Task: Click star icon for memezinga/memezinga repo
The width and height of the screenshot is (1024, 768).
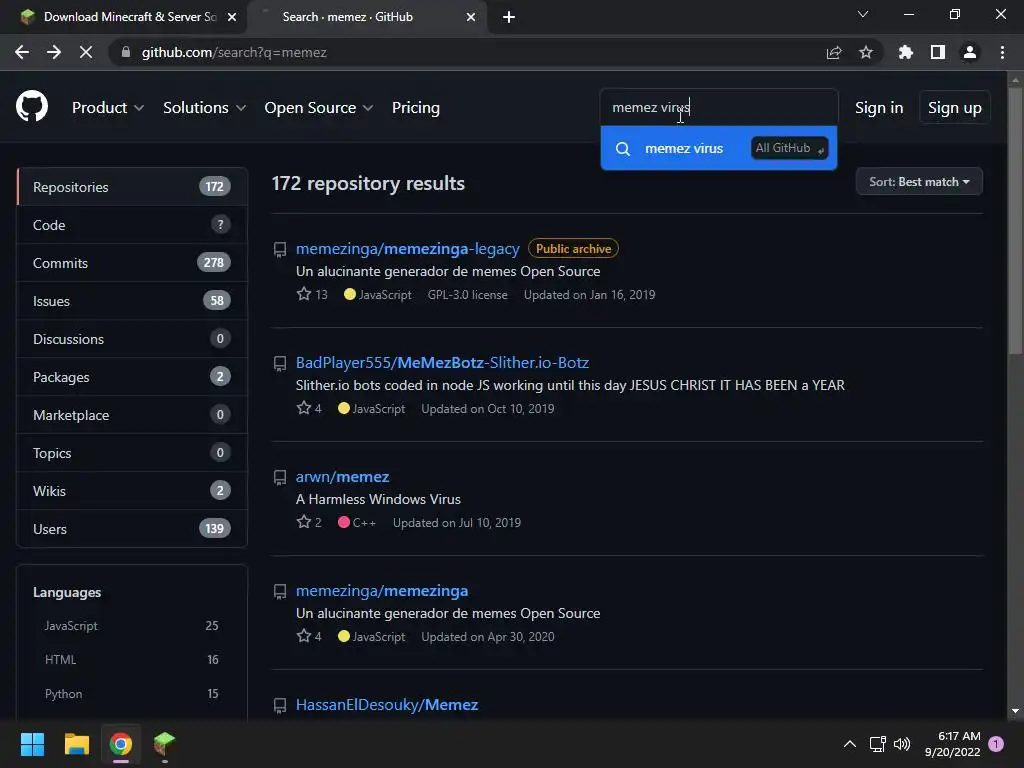Action: coord(304,636)
